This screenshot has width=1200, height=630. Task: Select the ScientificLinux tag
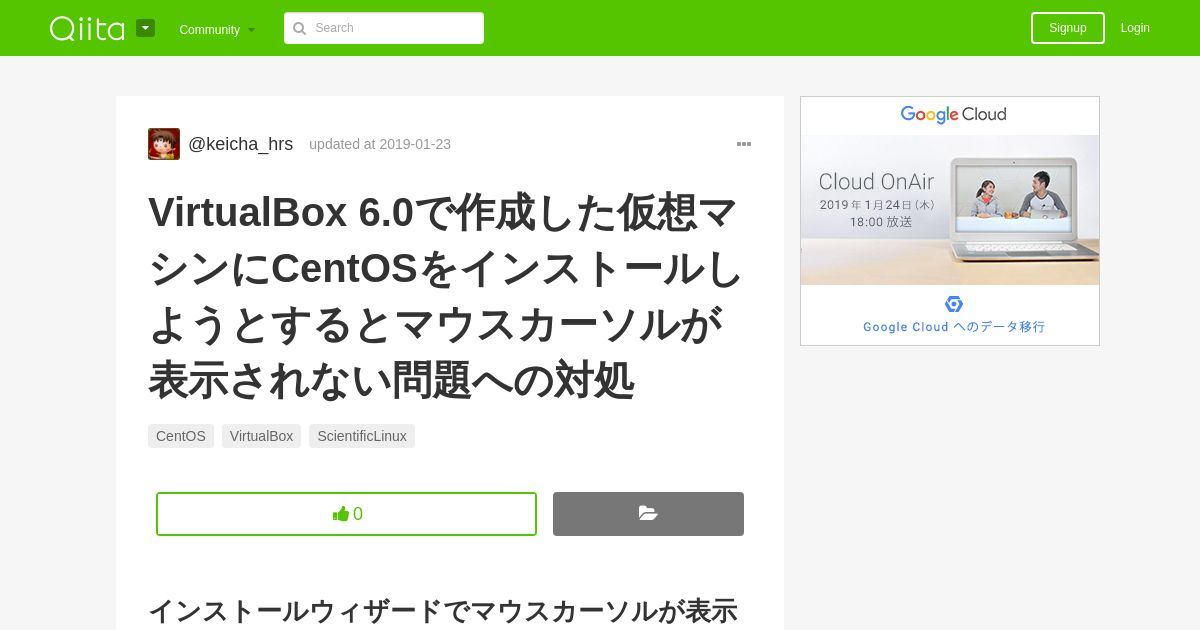pyautogui.click(x=362, y=436)
